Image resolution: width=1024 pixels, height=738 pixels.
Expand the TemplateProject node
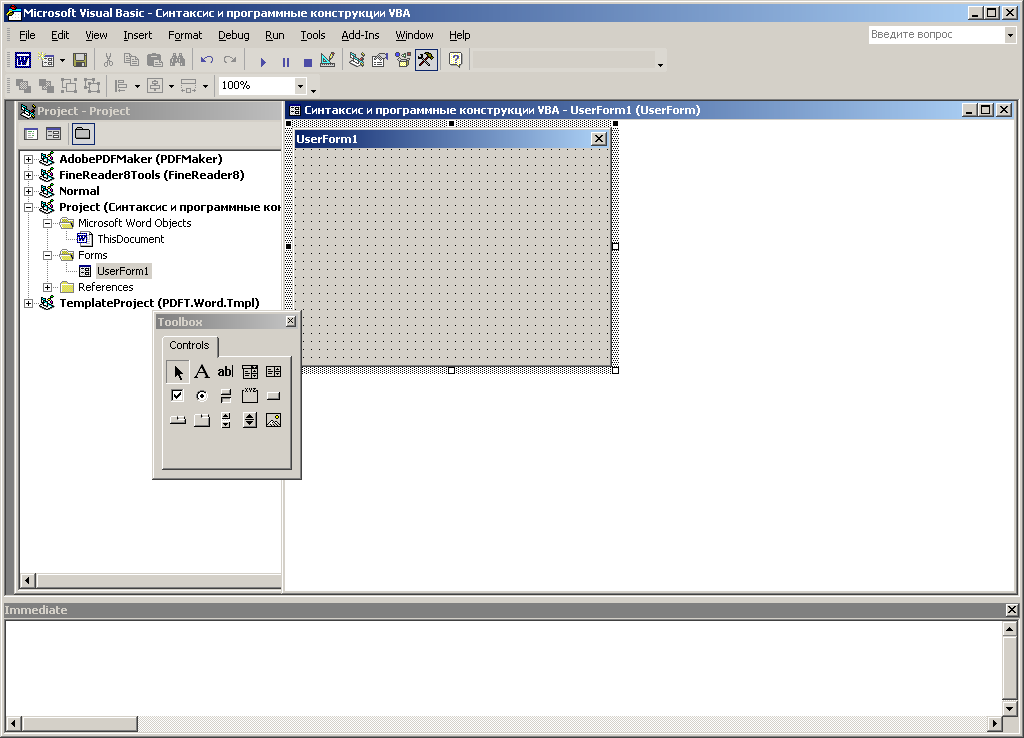tap(28, 303)
